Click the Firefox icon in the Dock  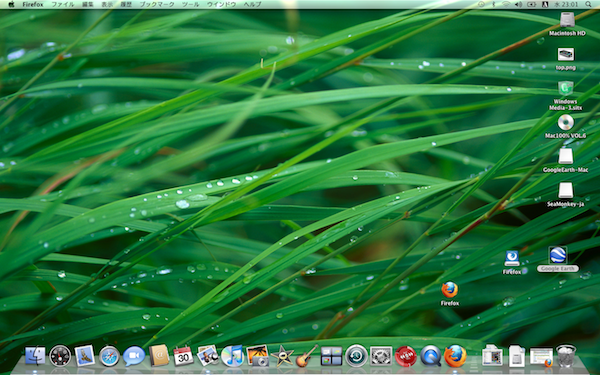(x=455, y=355)
